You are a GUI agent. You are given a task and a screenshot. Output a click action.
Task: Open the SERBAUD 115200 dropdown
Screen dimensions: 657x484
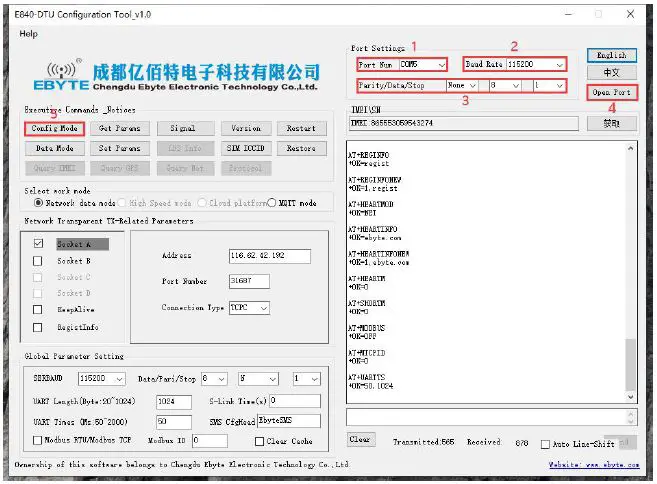(101, 378)
